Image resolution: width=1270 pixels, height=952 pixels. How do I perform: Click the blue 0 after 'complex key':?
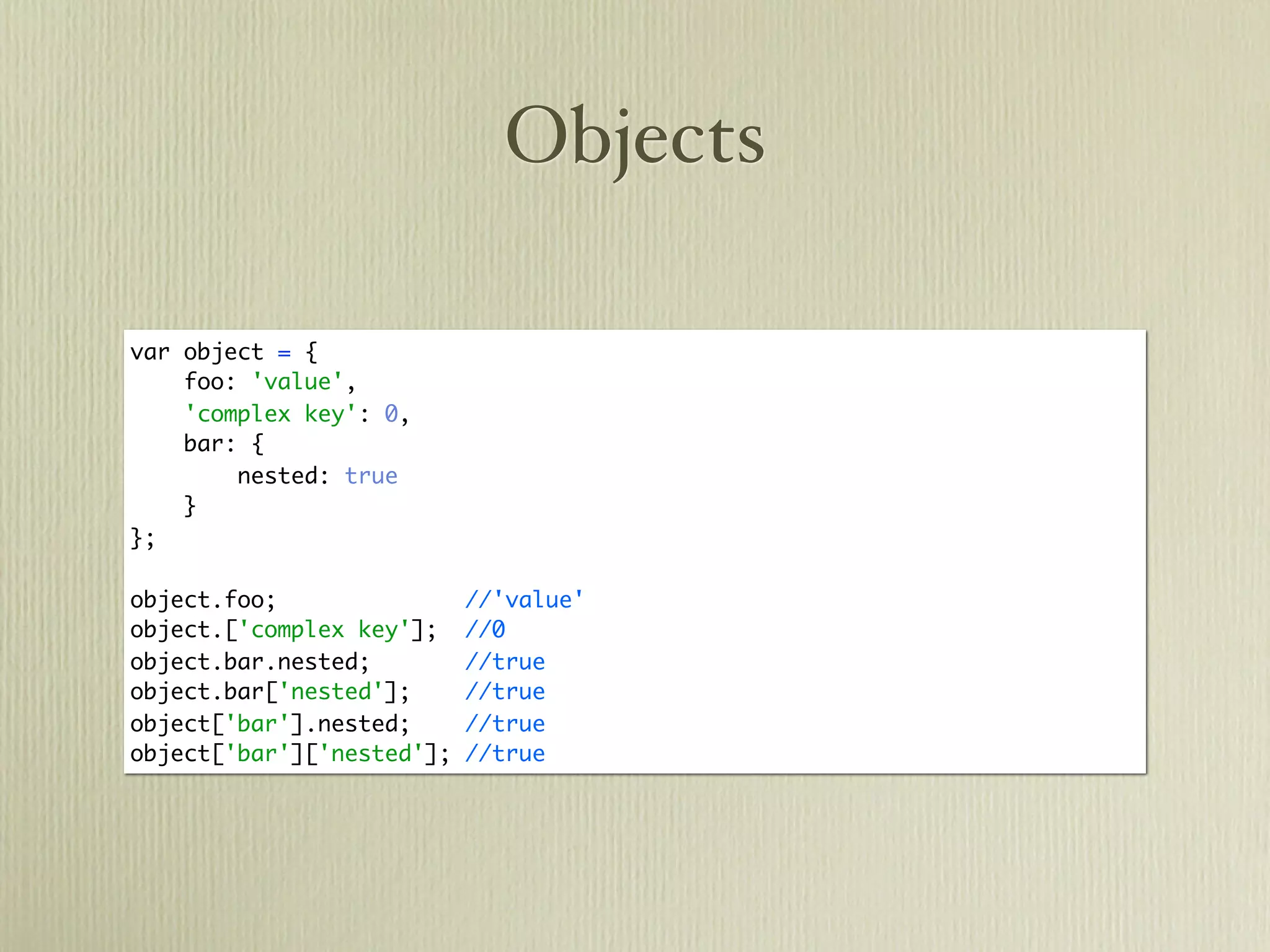391,413
